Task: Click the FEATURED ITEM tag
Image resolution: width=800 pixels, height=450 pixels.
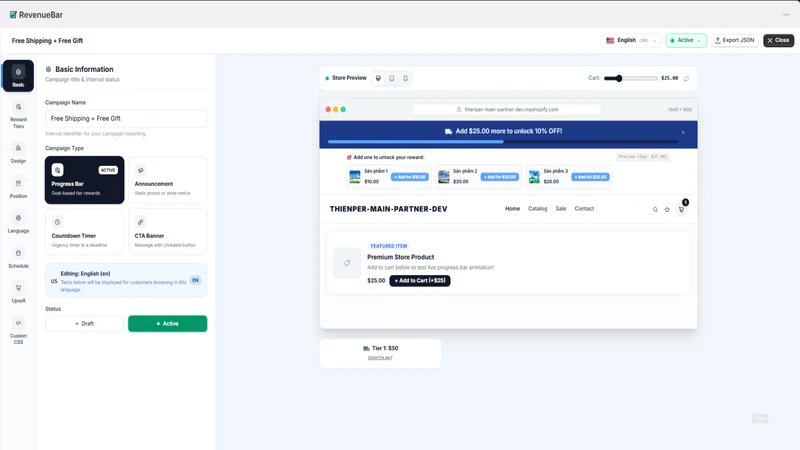Action: pyautogui.click(x=389, y=246)
